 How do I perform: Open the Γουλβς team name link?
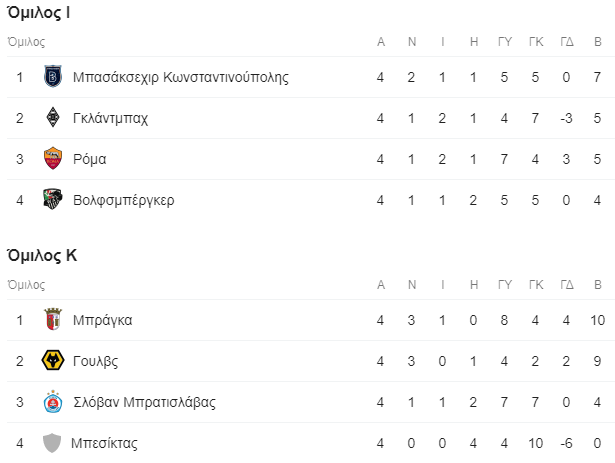pos(95,361)
